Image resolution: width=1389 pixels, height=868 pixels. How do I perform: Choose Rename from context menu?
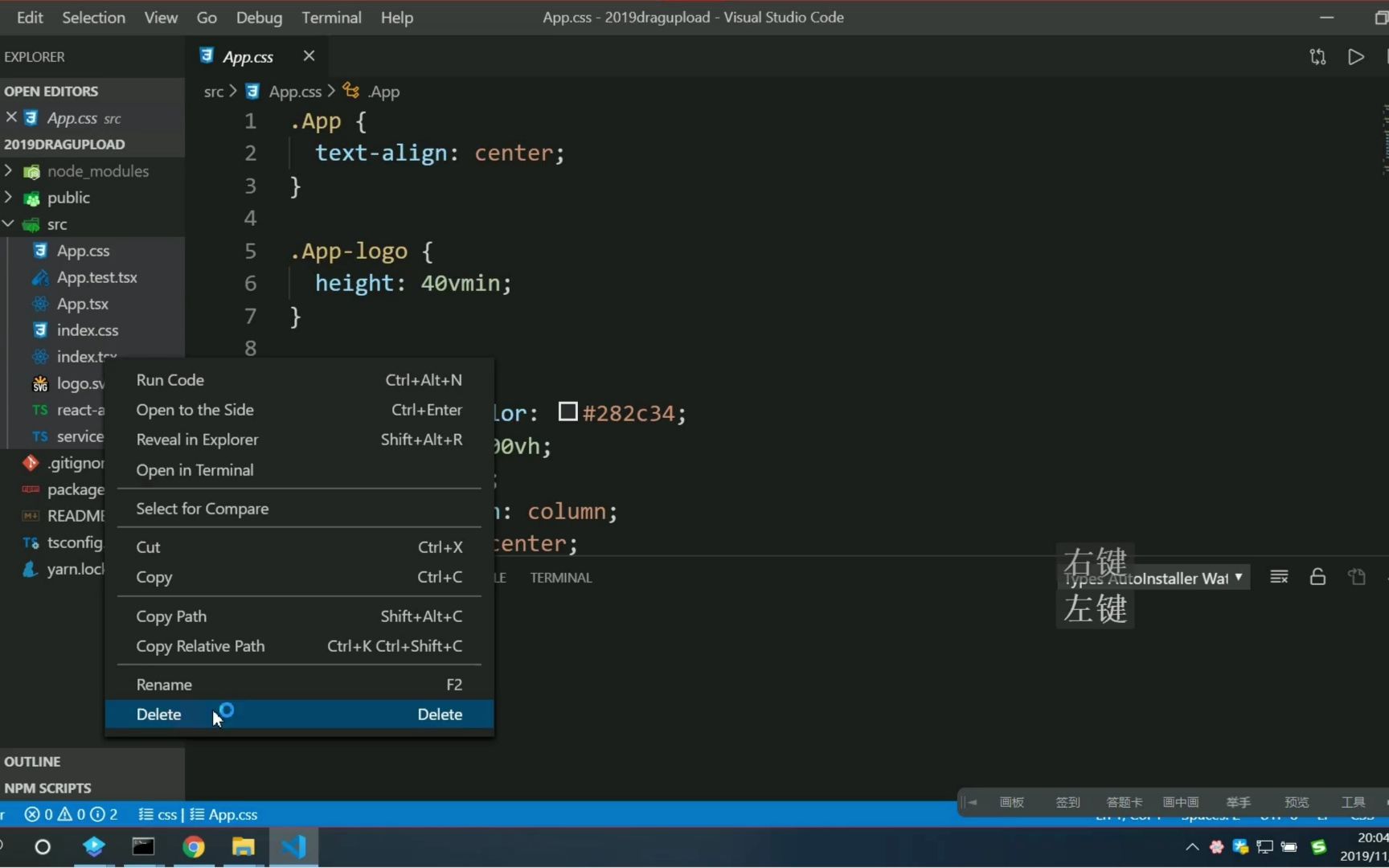coord(299,685)
